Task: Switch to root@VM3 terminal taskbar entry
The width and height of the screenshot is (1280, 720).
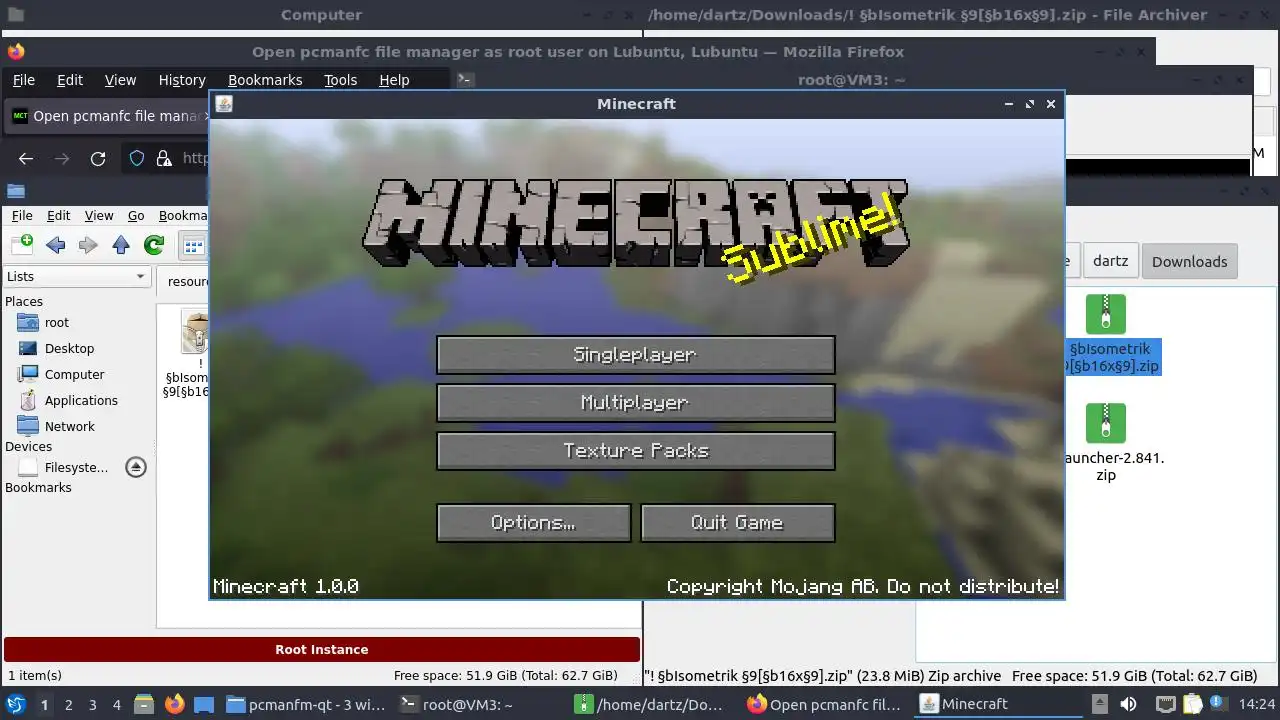Action: [x=481, y=705]
